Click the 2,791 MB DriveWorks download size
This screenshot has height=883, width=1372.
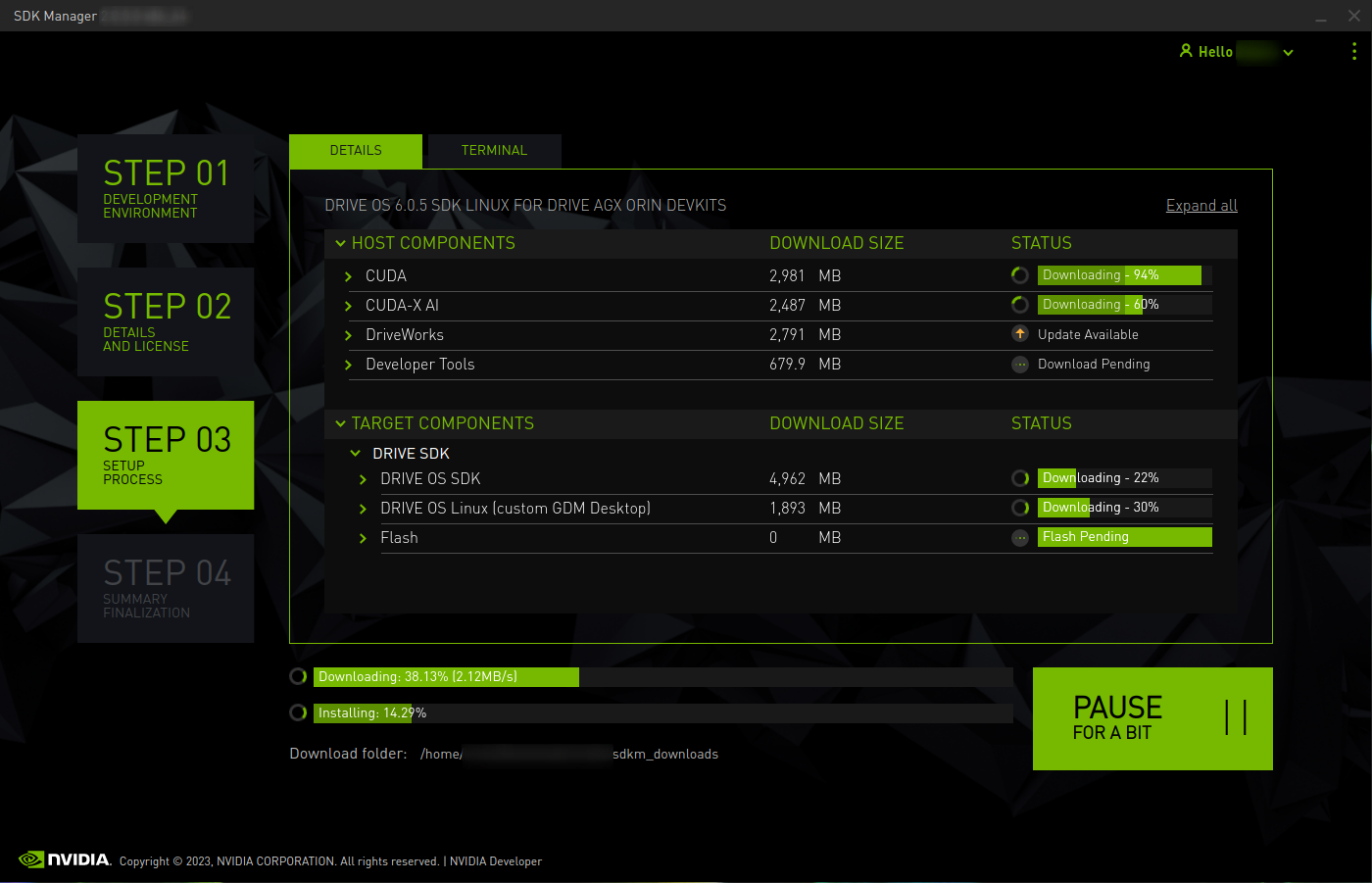(x=806, y=335)
